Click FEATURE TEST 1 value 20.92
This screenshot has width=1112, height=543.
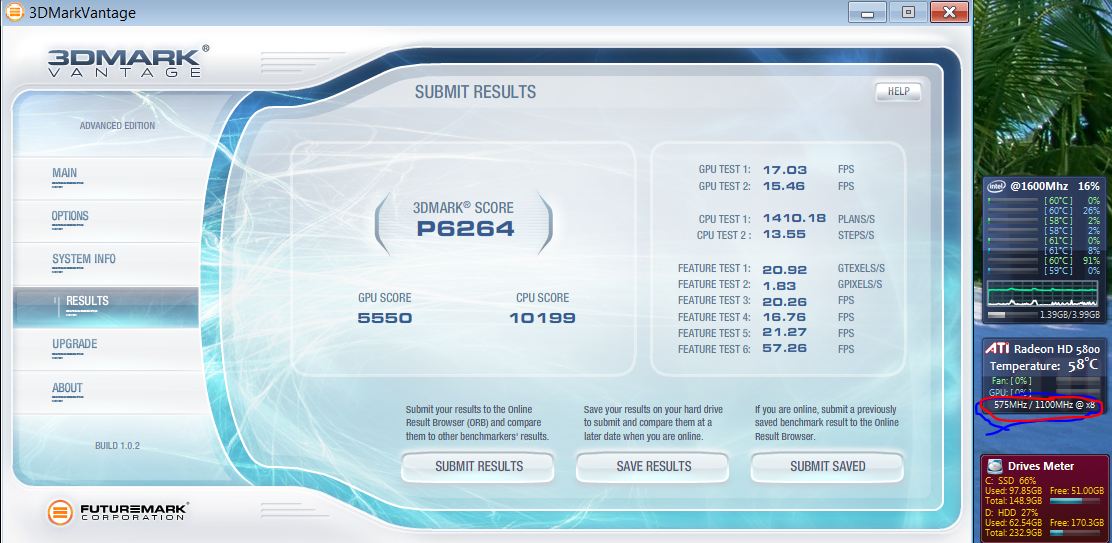(784, 269)
